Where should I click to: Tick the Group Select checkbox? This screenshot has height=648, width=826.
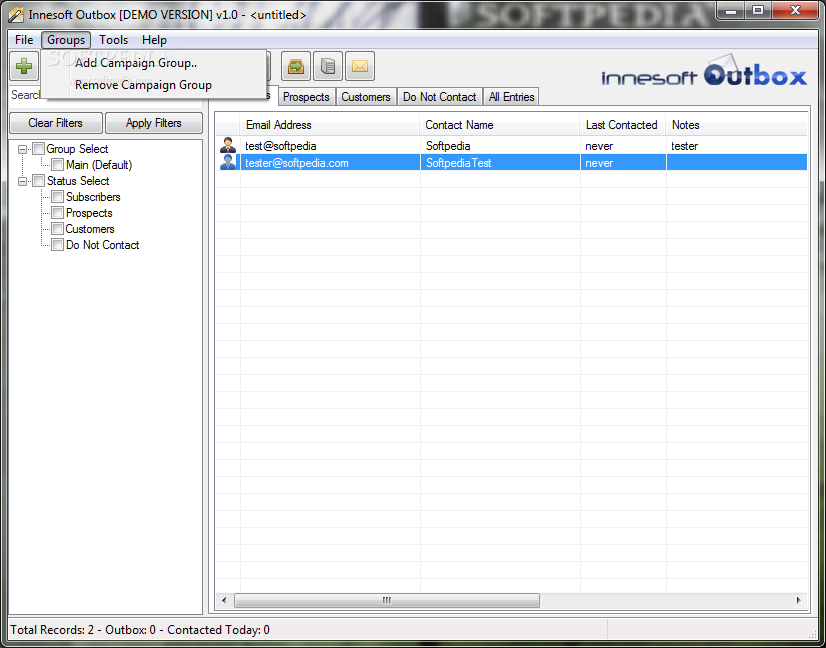[x=38, y=149]
